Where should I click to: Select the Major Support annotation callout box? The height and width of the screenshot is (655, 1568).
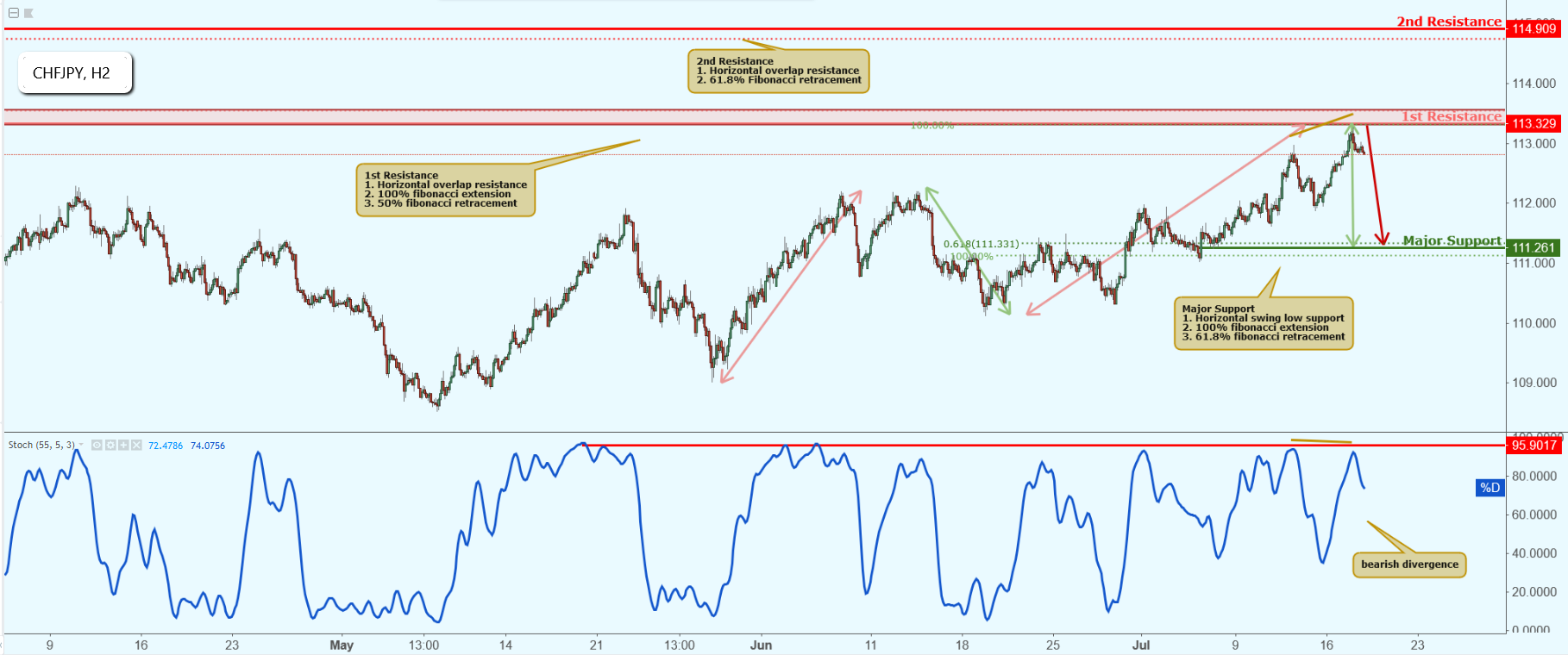point(1264,323)
